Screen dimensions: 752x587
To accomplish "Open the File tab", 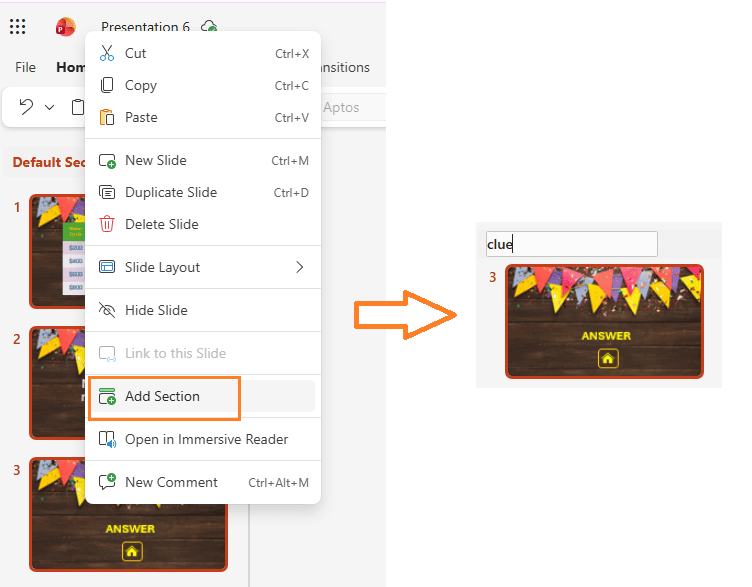I will click(x=26, y=67).
